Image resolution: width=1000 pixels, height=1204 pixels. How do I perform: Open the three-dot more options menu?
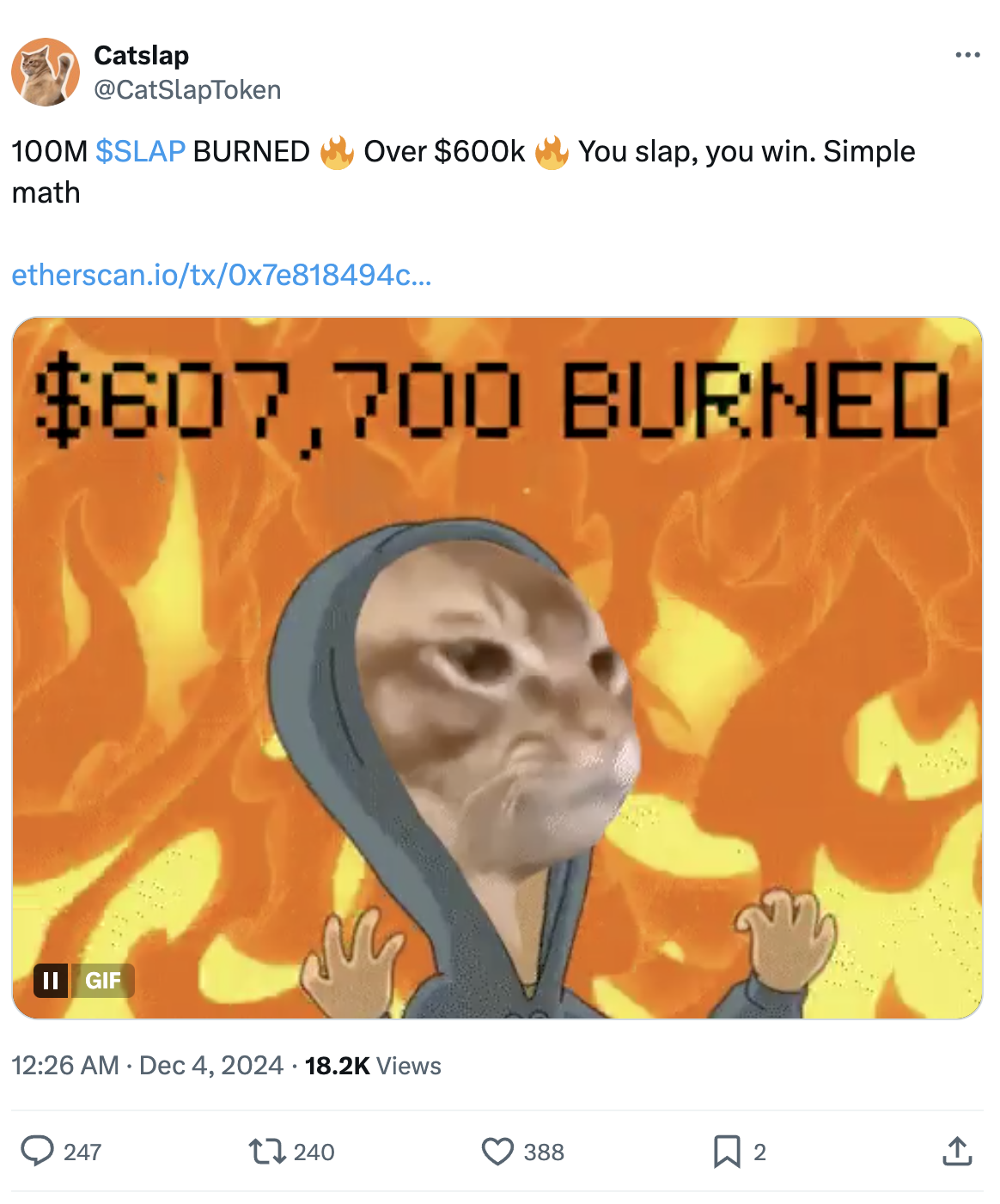[967, 55]
